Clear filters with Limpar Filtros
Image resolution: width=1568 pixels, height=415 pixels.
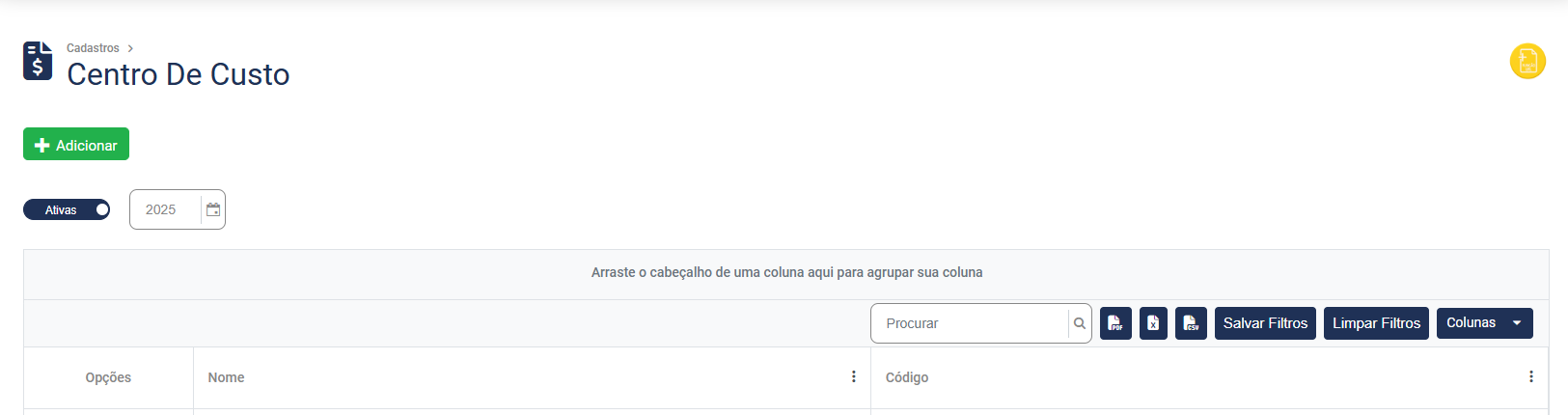click(x=1376, y=323)
